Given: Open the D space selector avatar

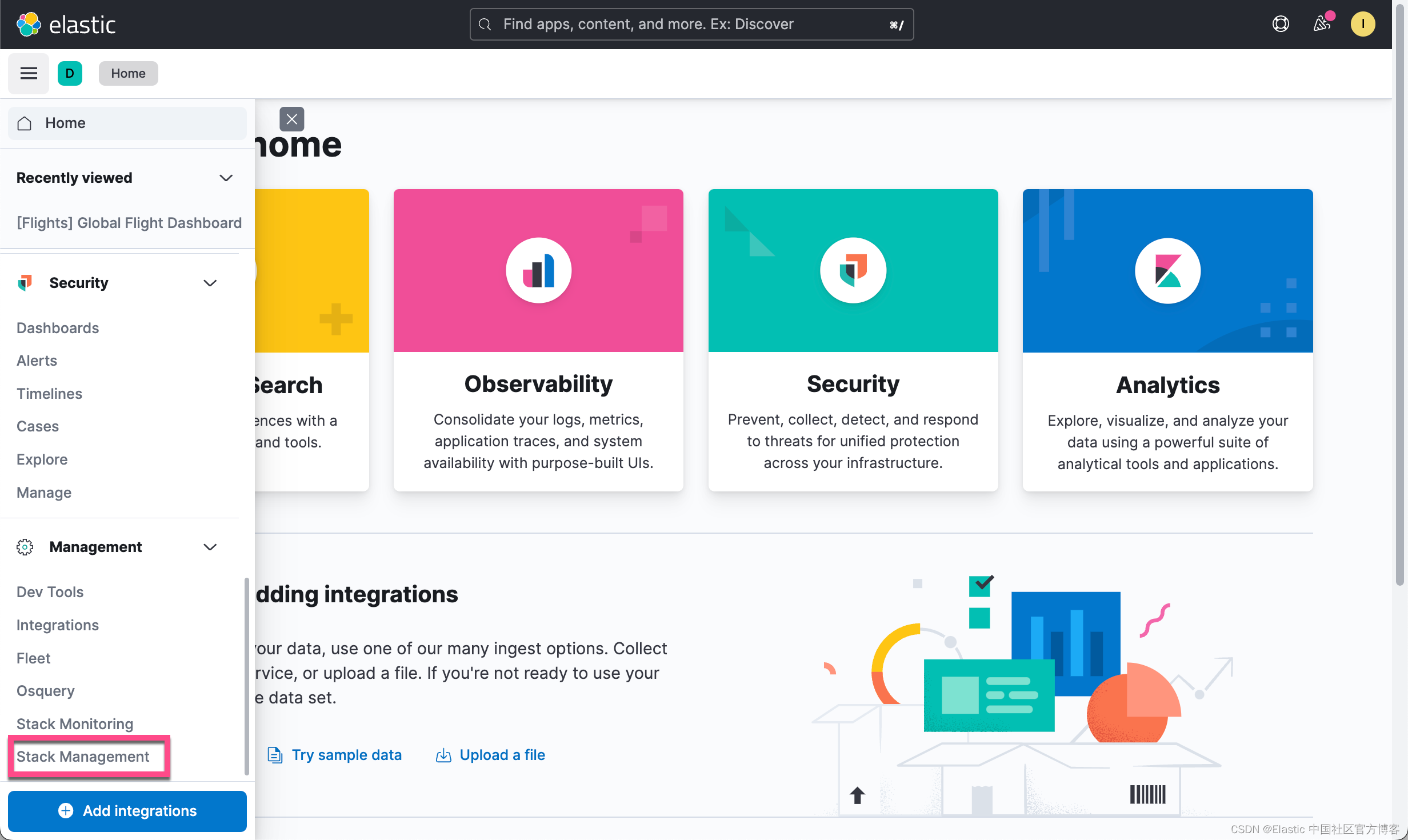Looking at the screenshot, I should [70, 73].
